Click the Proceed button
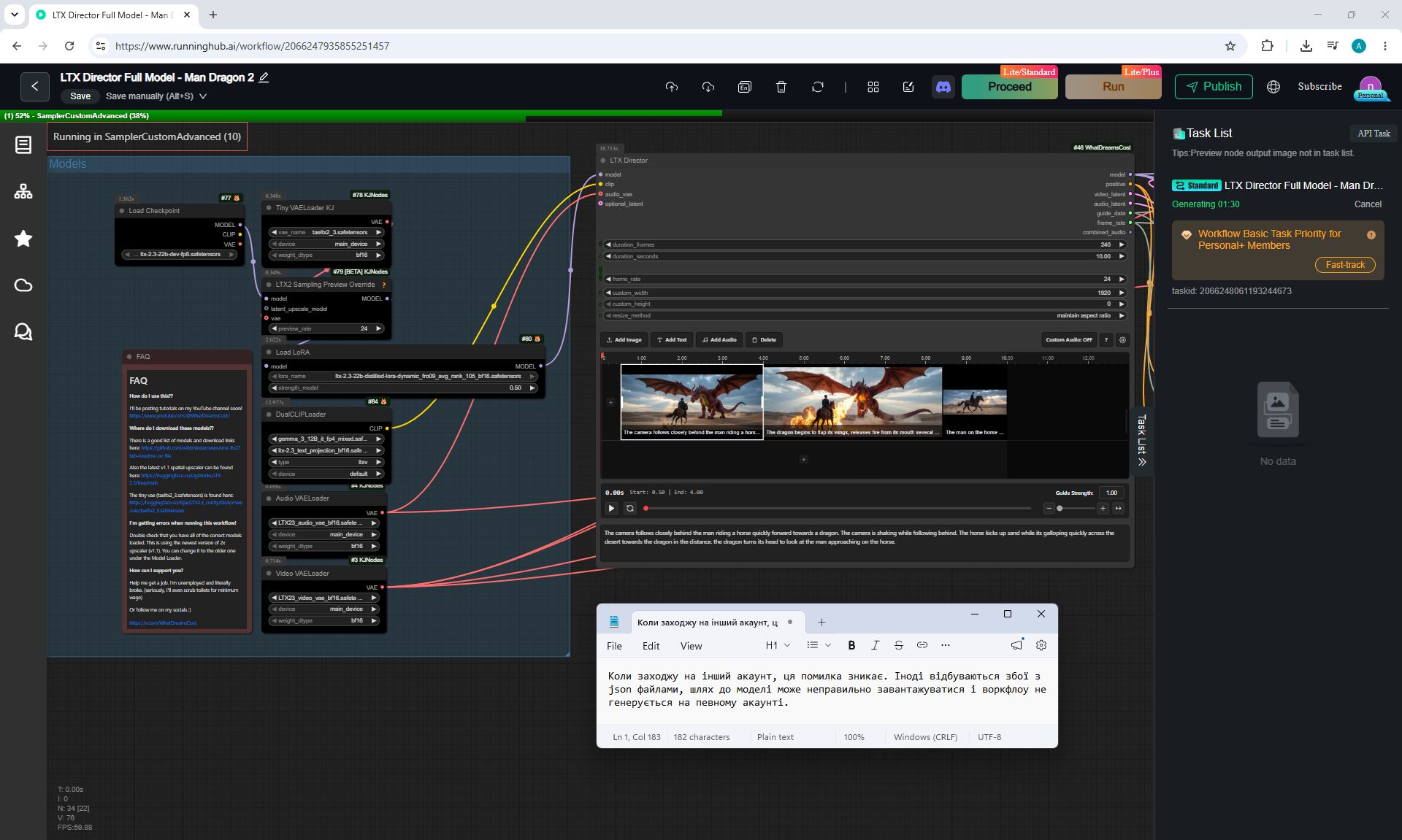This screenshot has height=840, width=1402. click(x=1010, y=87)
